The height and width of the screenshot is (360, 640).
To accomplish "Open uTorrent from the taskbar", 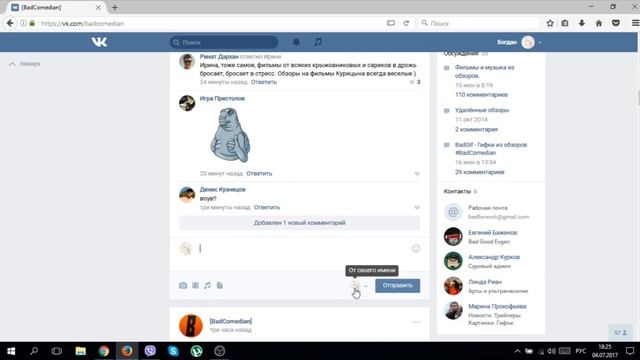I will click(197, 351).
